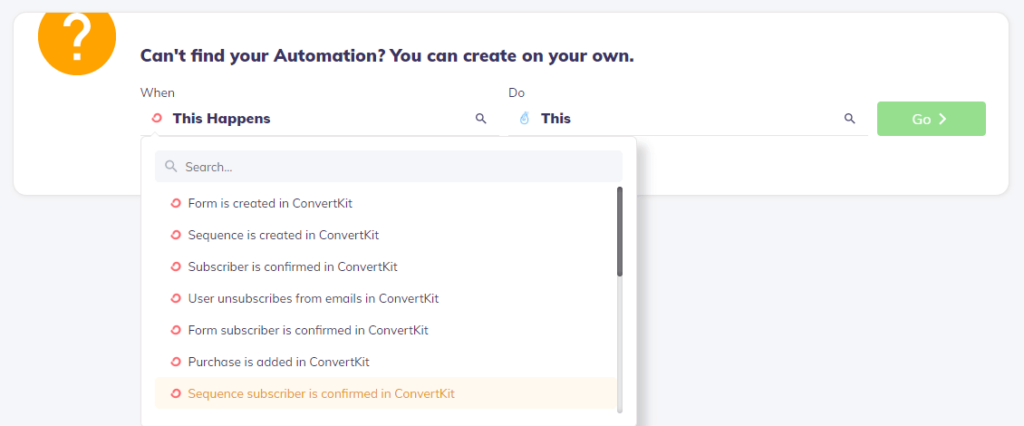Click the dropdown list scrollbar thumb

[620, 231]
